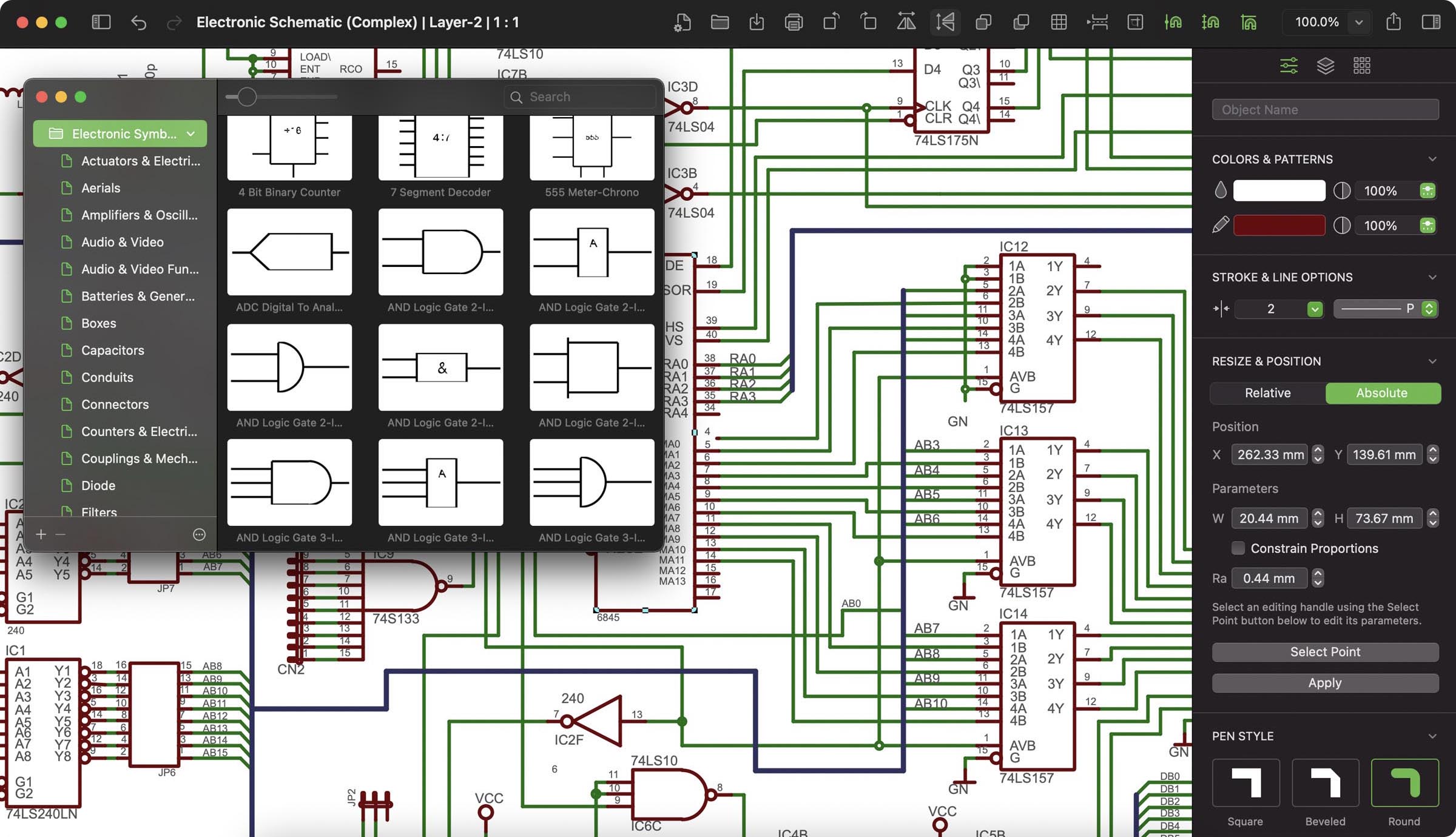
Task: Collapse the Colors & Patterns section
Action: pyautogui.click(x=1432, y=160)
